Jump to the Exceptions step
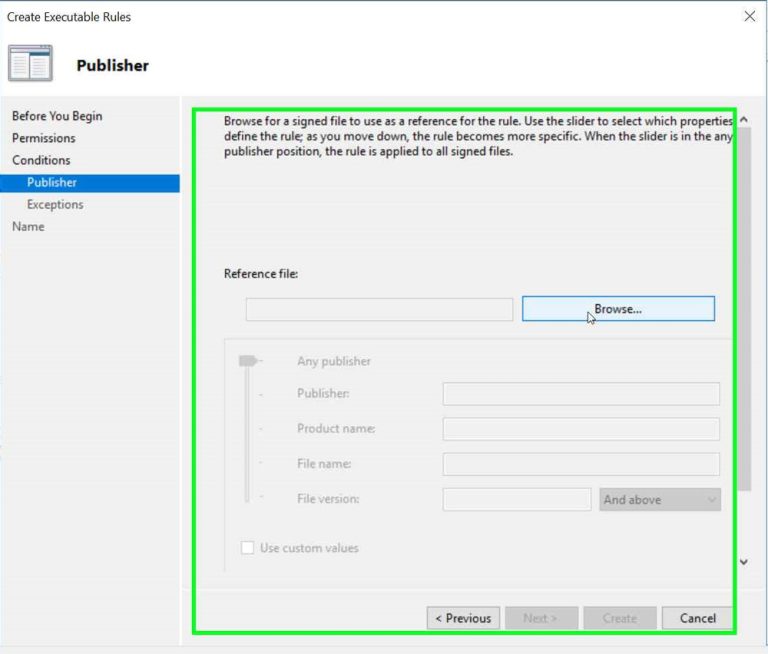Screen dimensions: 768x654 coord(55,204)
